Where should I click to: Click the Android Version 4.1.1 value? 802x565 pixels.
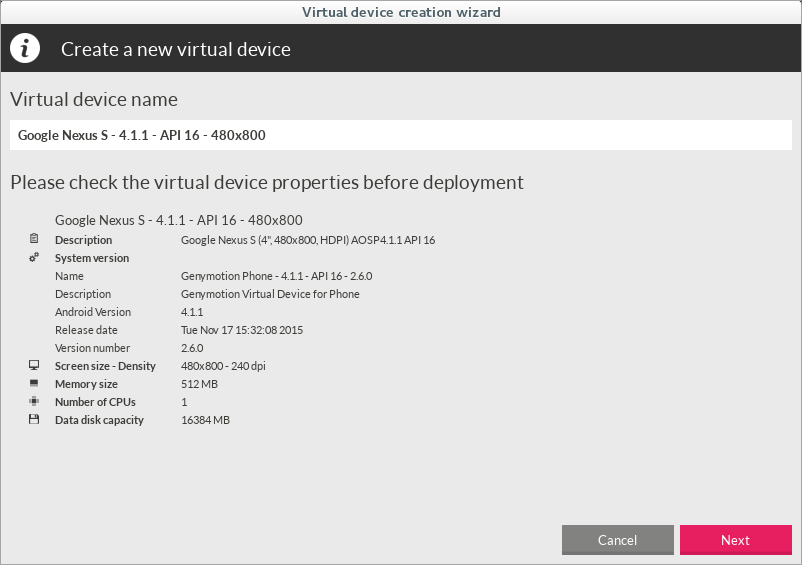click(192, 312)
